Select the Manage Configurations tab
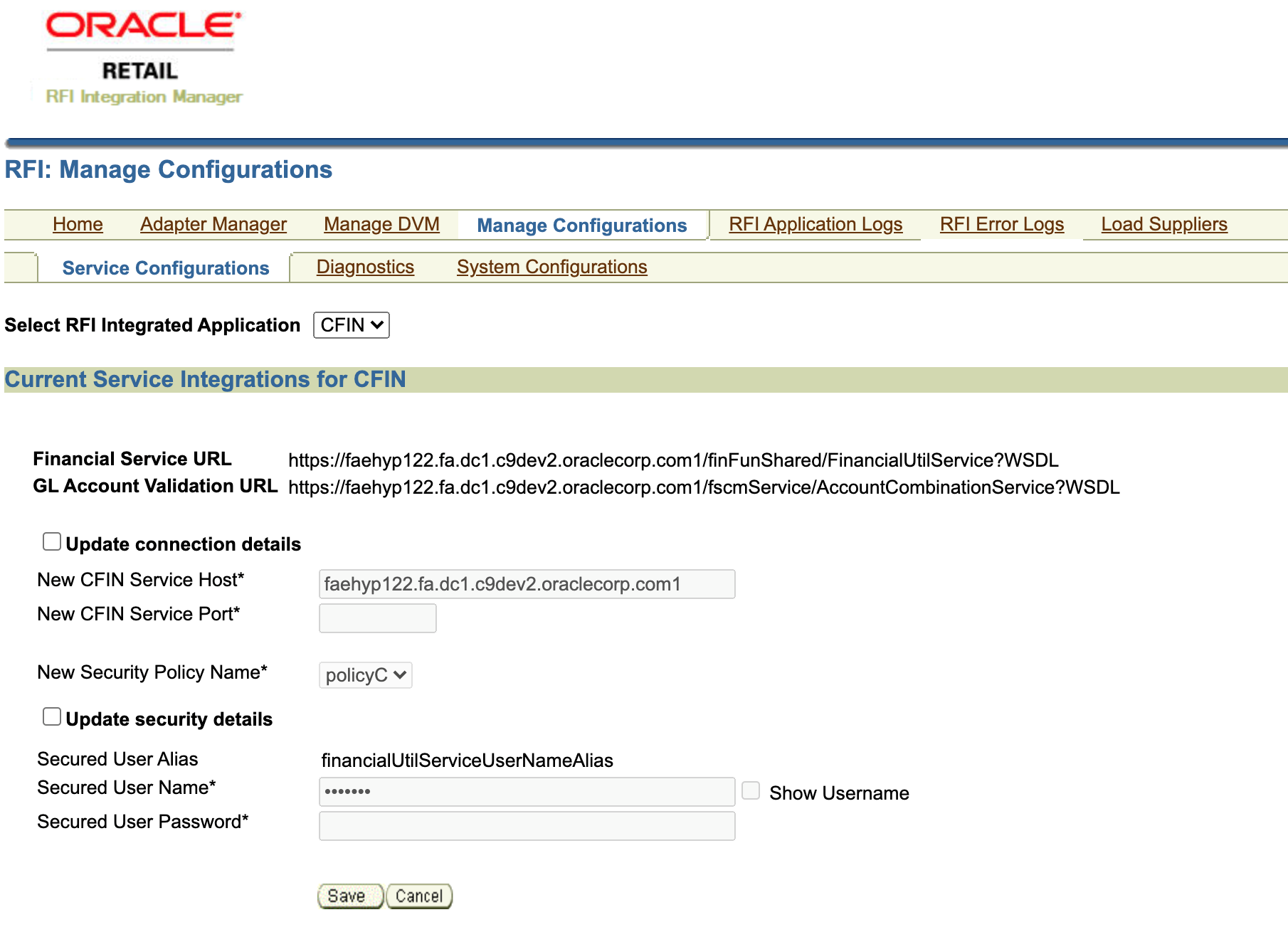 [x=582, y=226]
